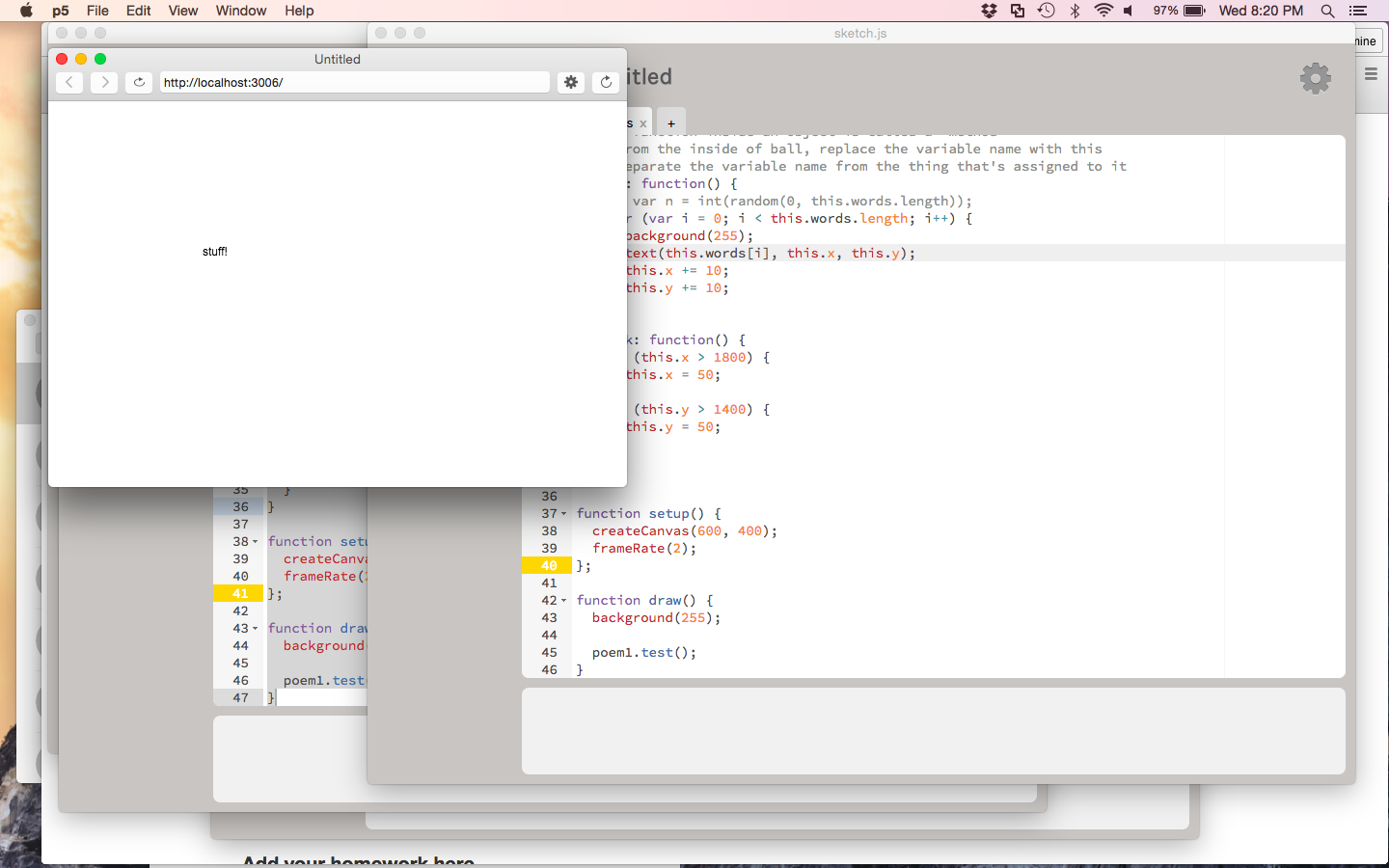
Task: Open Spotlight search in the menu bar
Action: (x=1327, y=11)
